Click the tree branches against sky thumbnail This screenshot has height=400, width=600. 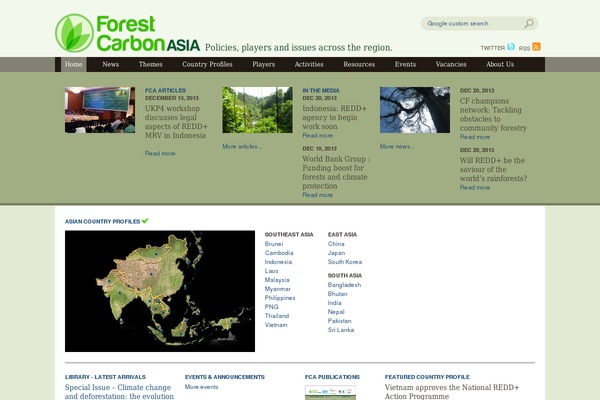point(415,110)
